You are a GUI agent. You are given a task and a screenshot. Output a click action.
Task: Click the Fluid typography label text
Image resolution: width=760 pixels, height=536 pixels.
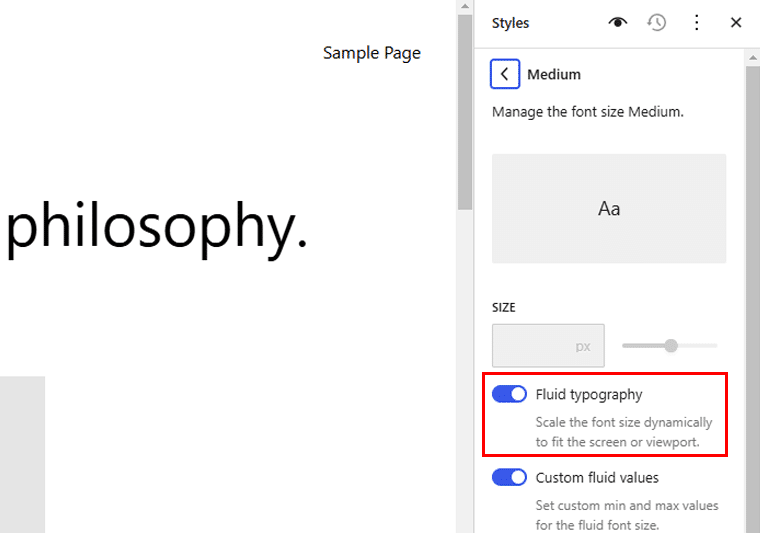point(589,394)
